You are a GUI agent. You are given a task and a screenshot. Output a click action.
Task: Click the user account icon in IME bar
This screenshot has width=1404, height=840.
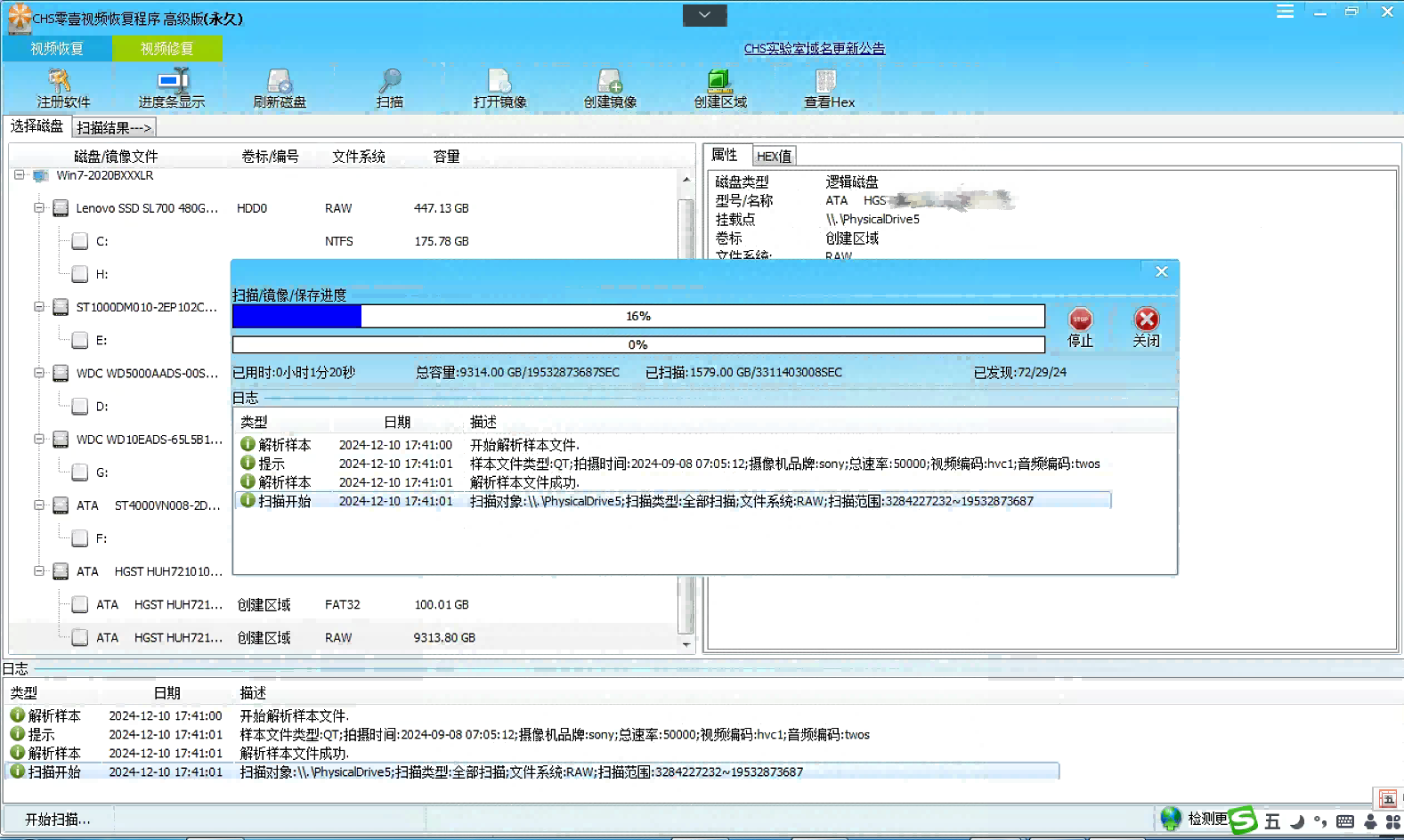1371,821
